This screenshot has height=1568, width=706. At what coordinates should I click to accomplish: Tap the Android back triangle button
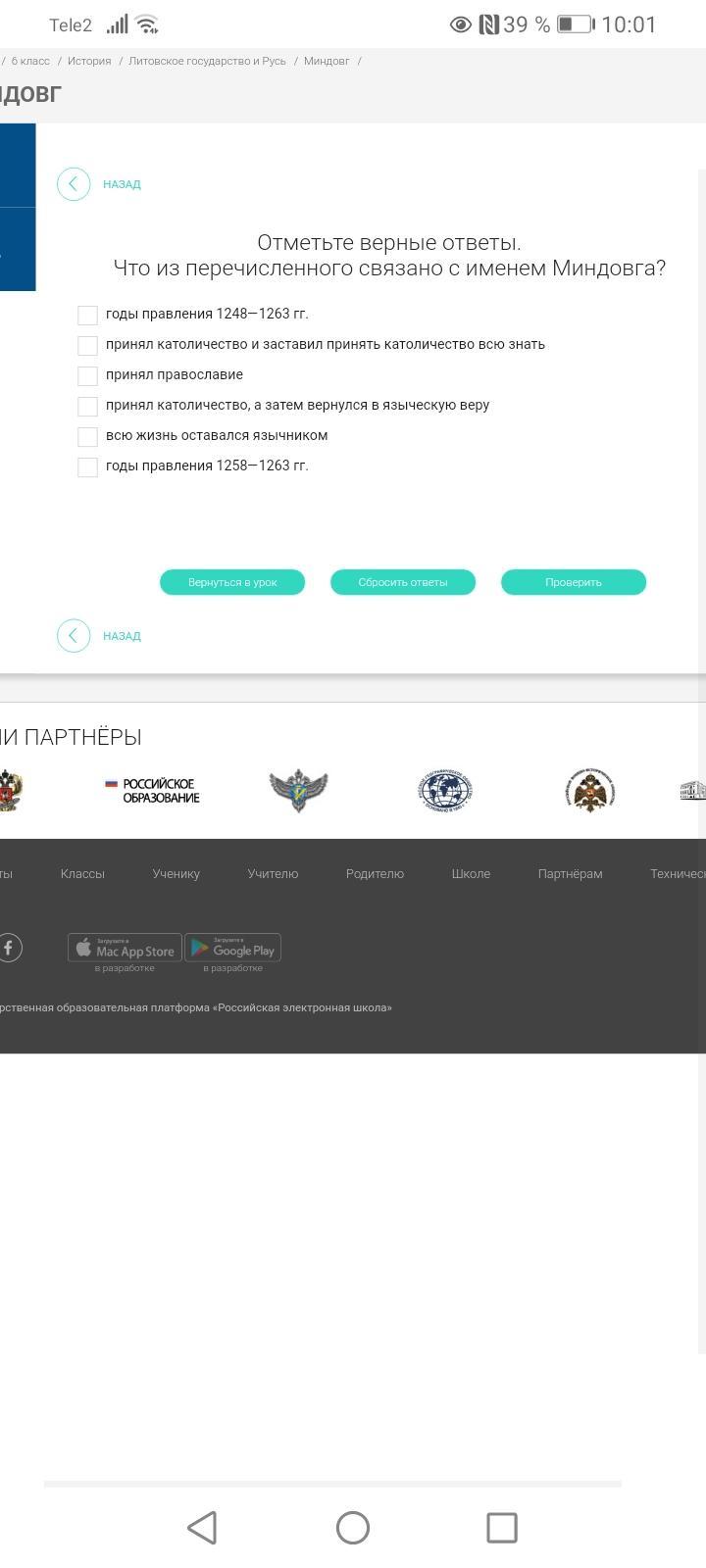202,1528
